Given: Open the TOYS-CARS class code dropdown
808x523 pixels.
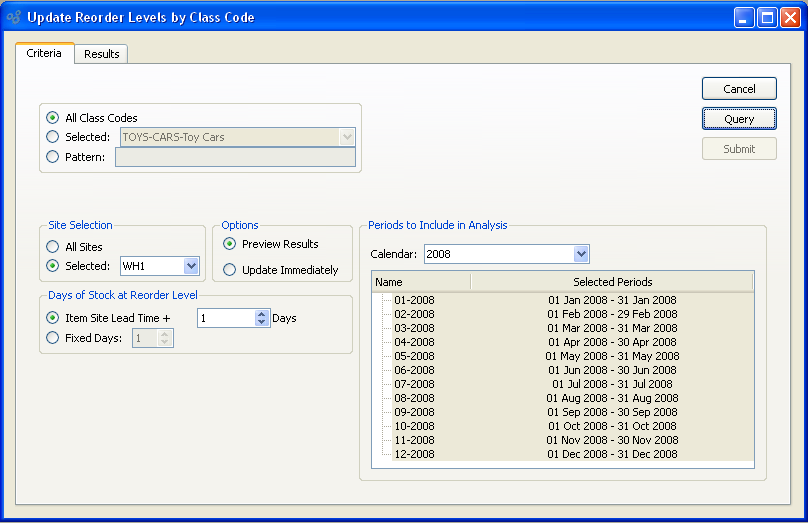Looking at the screenshot, I should [347, 137].
